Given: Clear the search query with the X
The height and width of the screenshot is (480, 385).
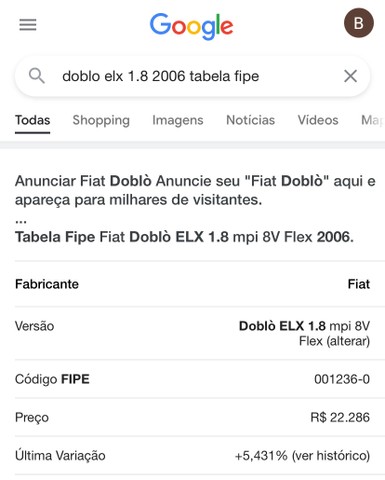Looking at the screenshot, I should 350,76.
